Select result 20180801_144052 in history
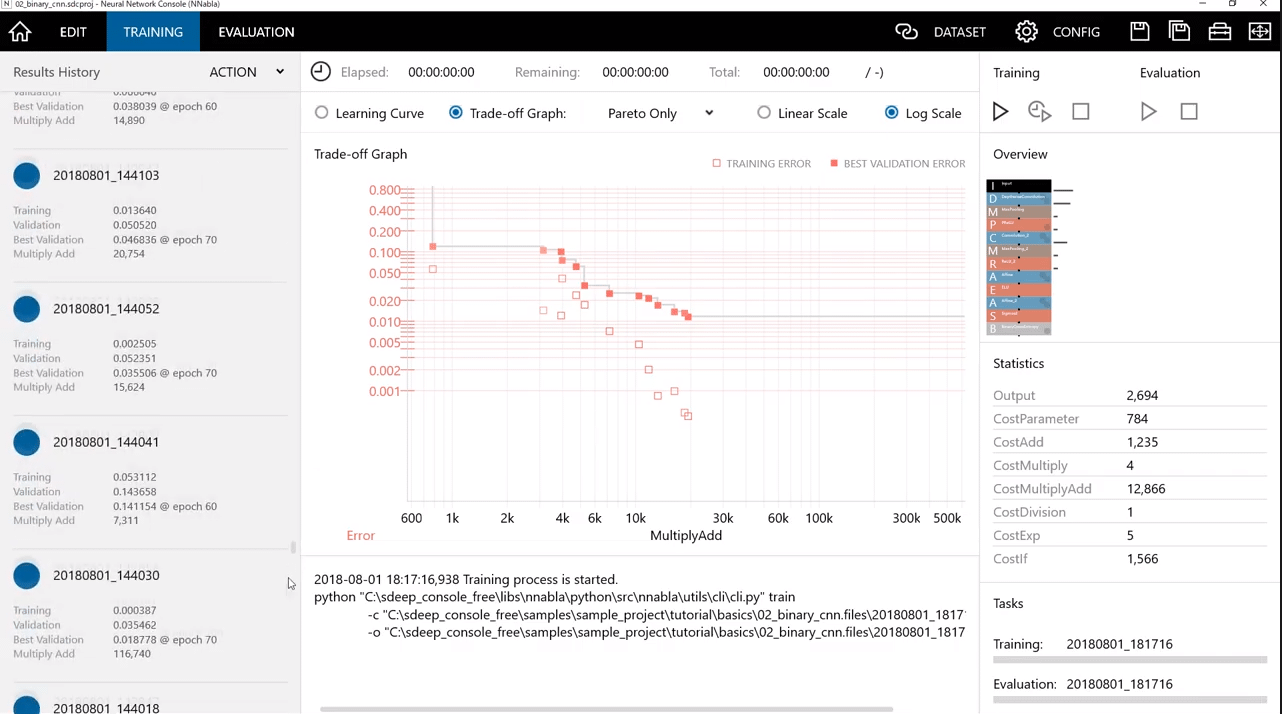 106,309
